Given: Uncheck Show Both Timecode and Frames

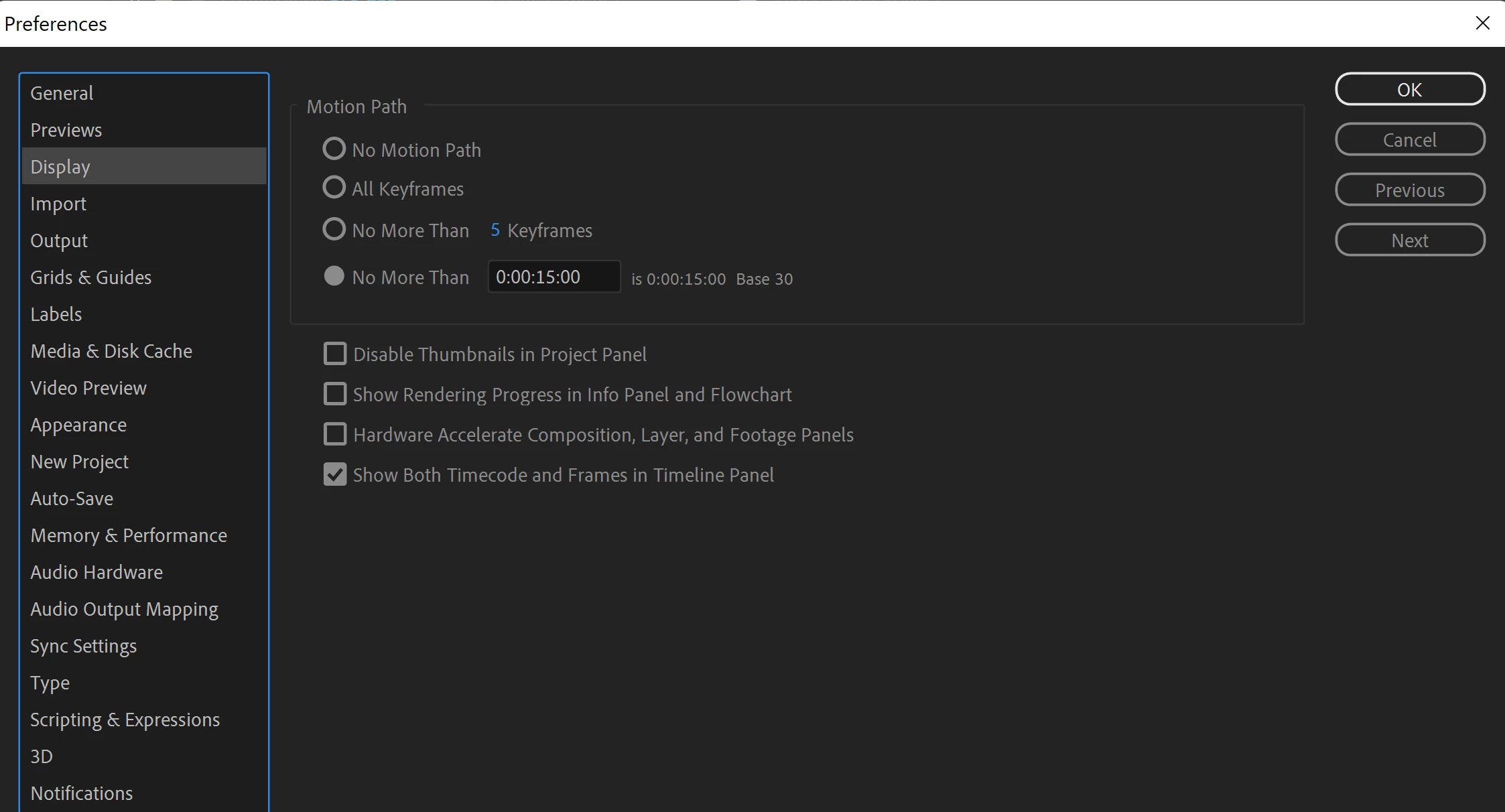Looking at the screenshot, I should (335, 474).
